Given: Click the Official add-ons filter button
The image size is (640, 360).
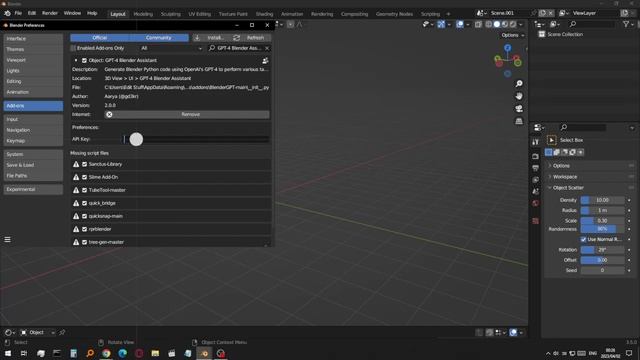Looking at the screenshot, I should click(100, 38).
